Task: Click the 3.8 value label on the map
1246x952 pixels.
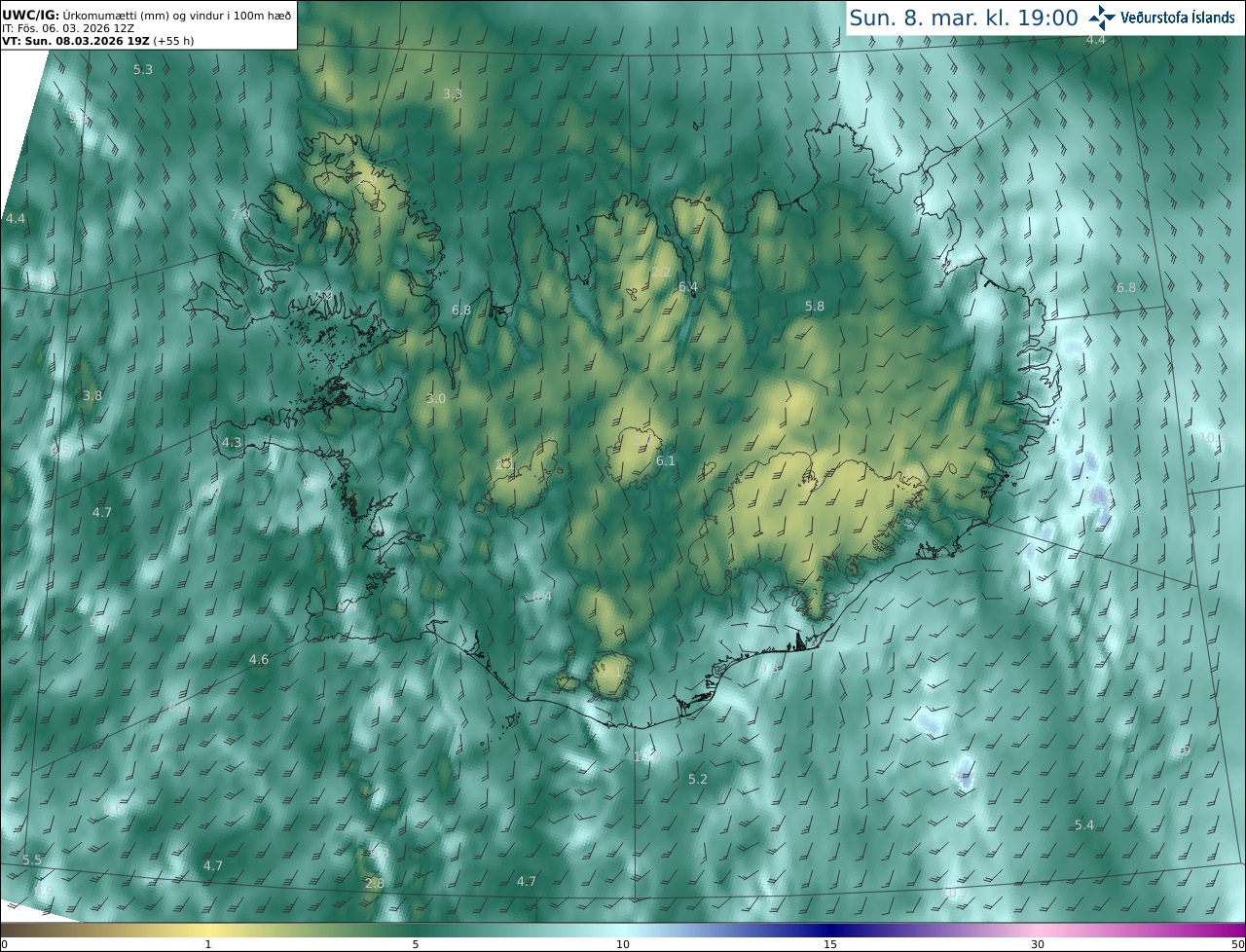Action: coord(92,395)
